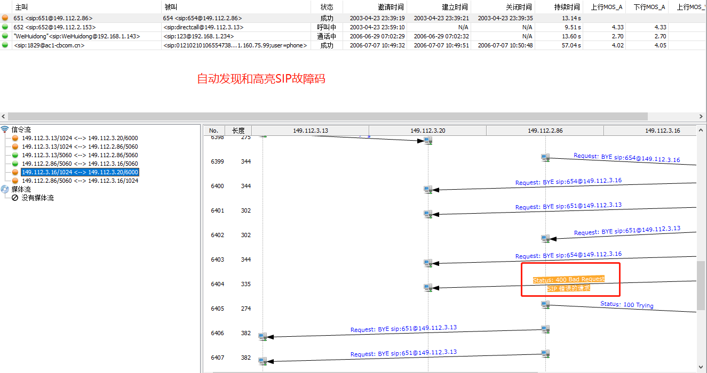This screenshot has height=373, width=707.
Task: Click the vertical scrollbar thumb in the ladder diagram
Action: click(701, 286)
